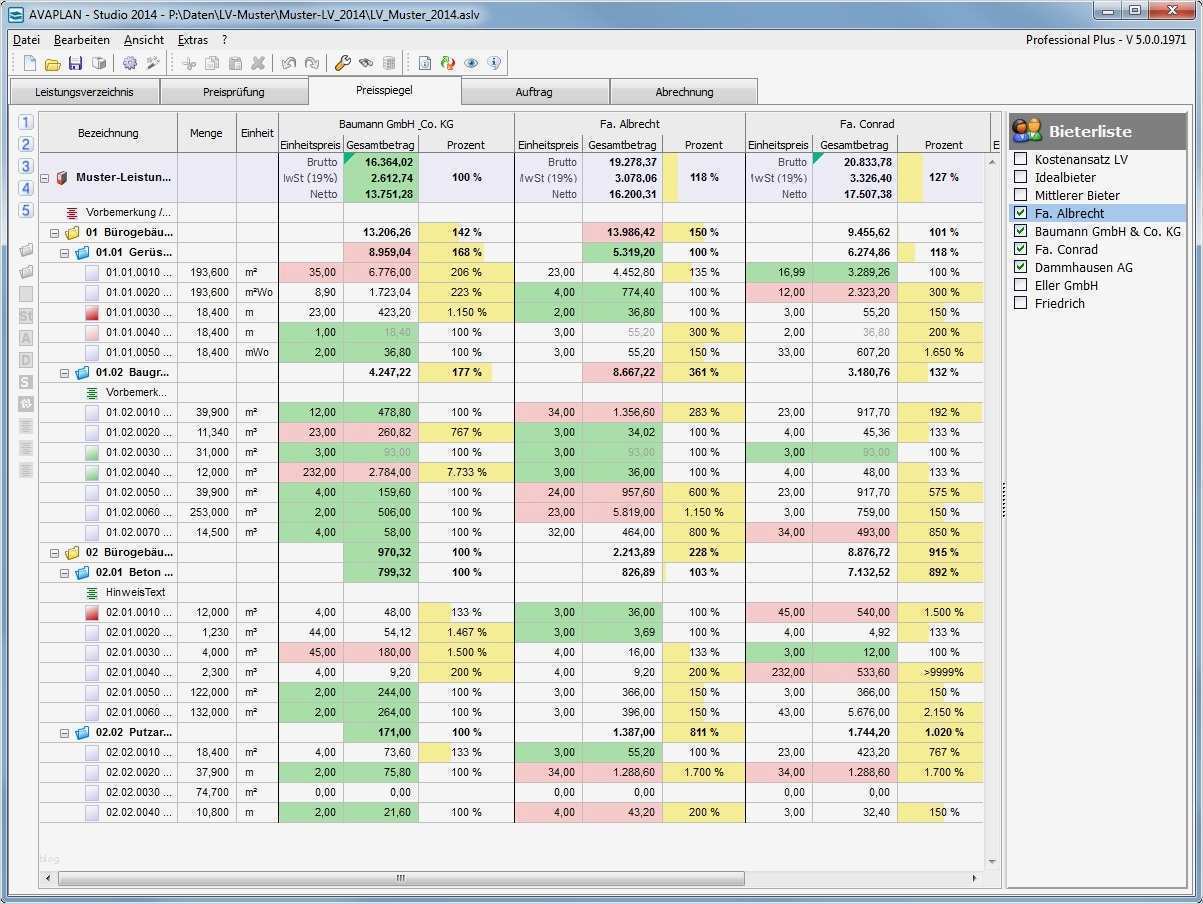The image size is (1203, 904).
Task: Click the binoculars search icon
Action: click(367, 63)
